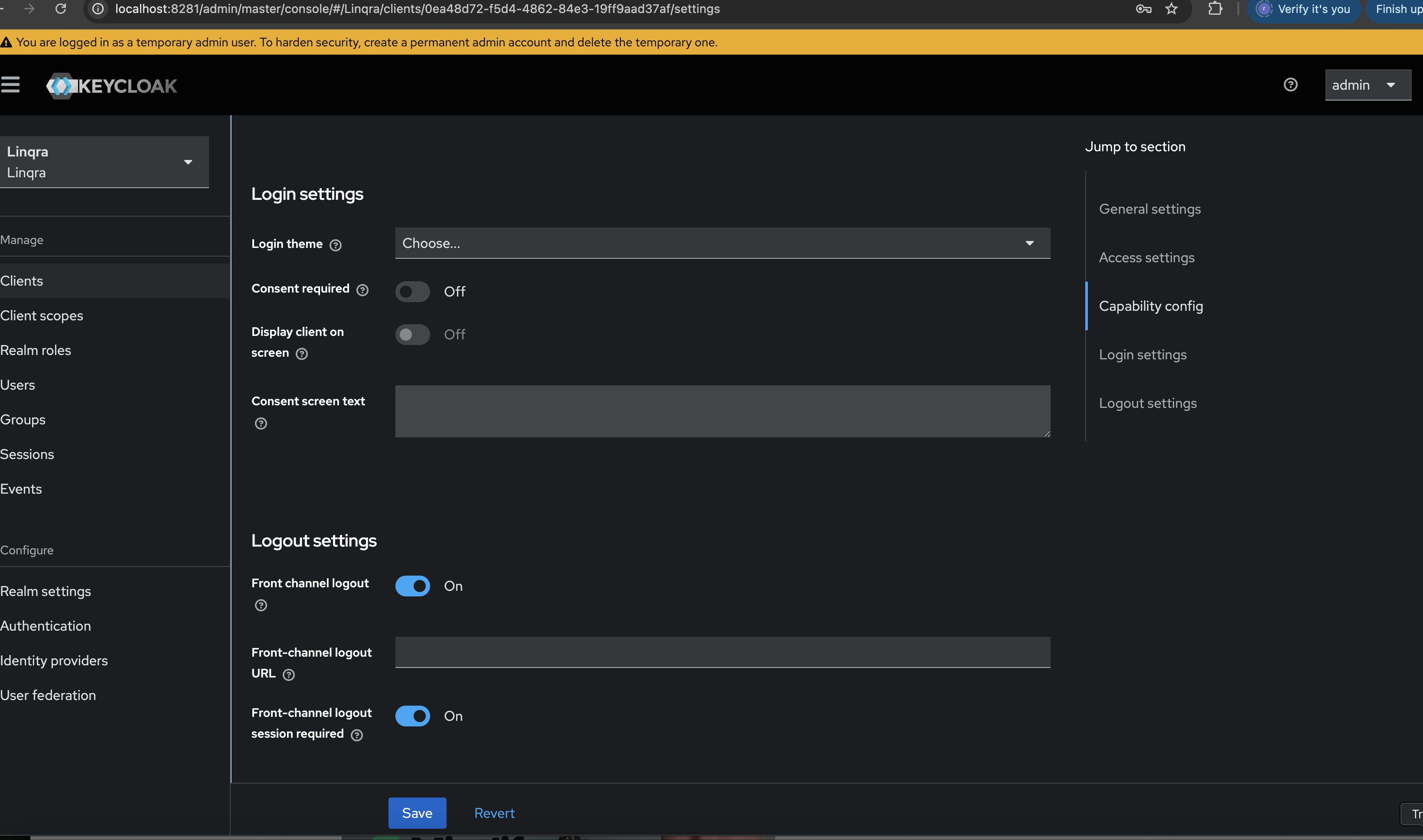
Task: Enable the Consent required toggle
Action: pos(412,292)
